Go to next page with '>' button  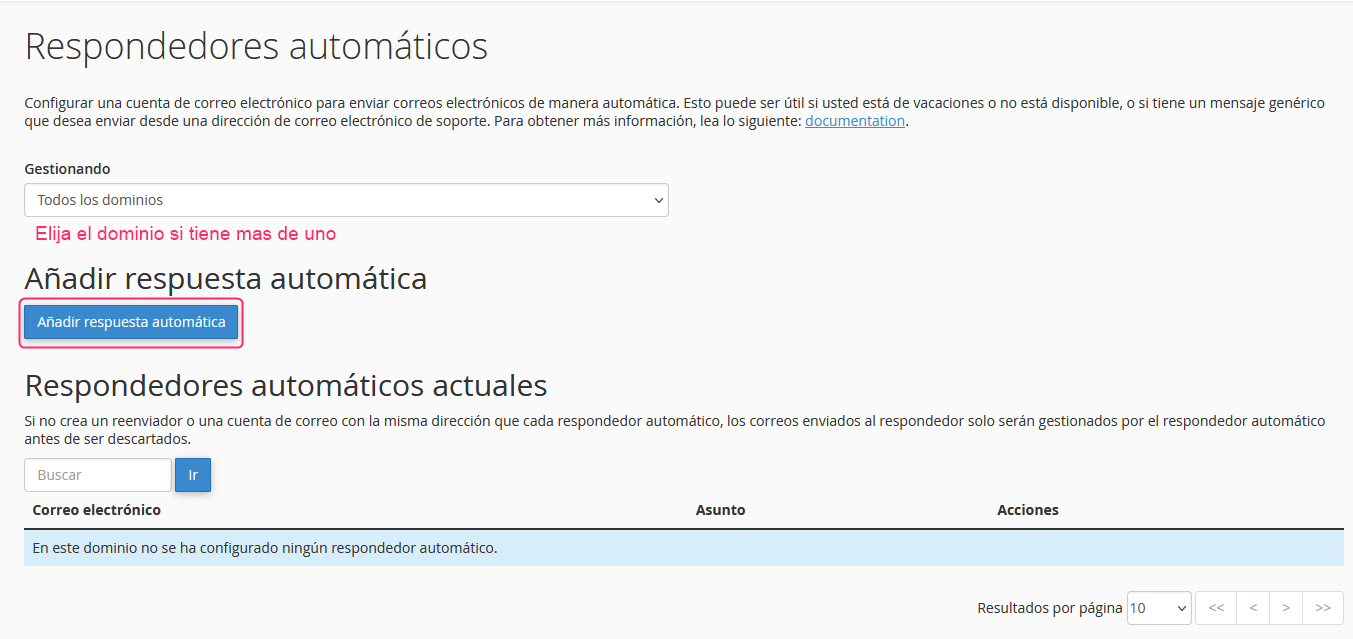(x=1286, y=607)
